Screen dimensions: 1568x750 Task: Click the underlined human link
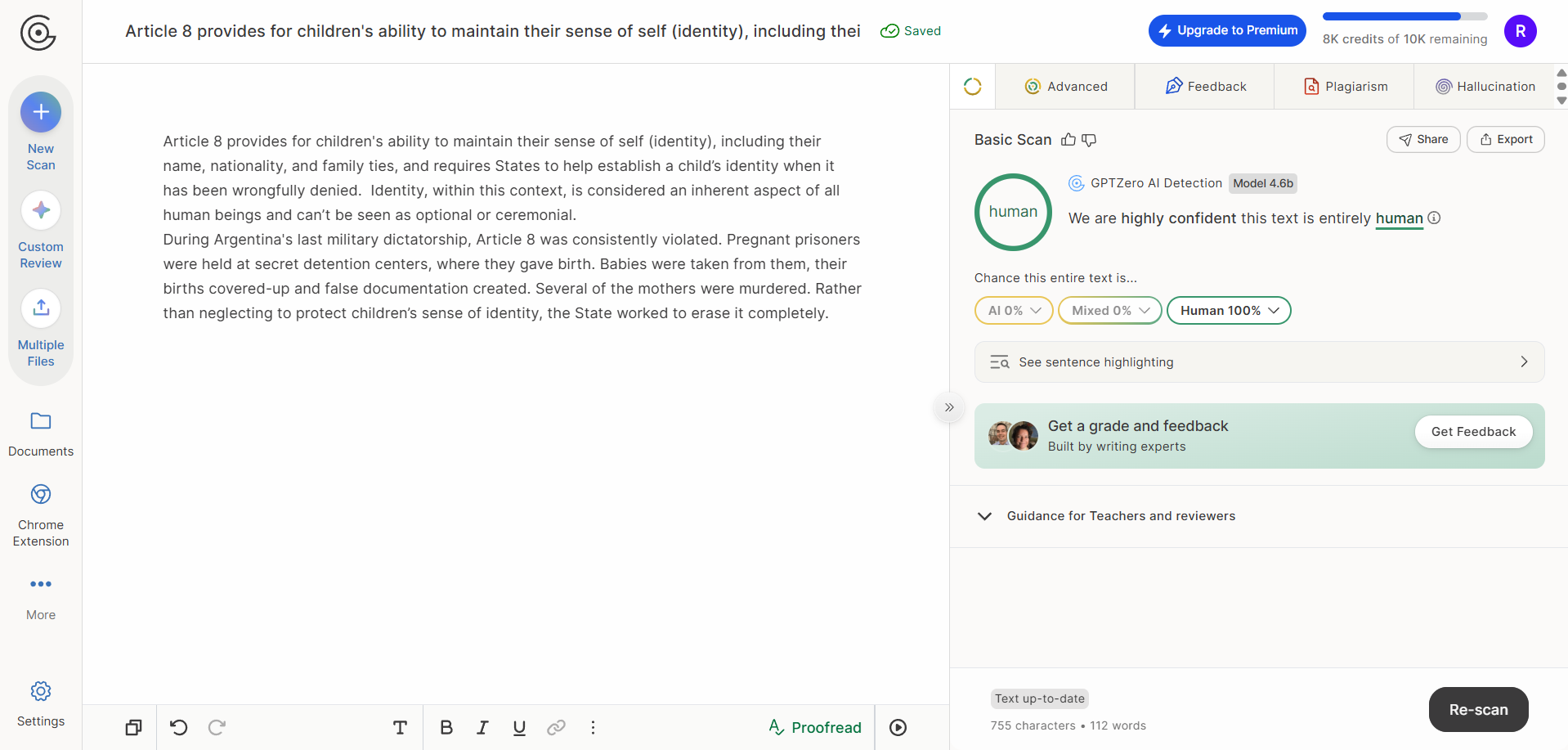click(1399, 218)
